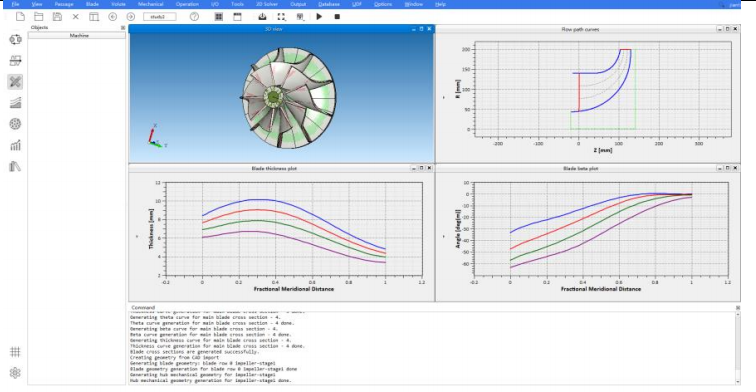
Task: Click the impeller model in the 3D view
Action: (288, 97)
